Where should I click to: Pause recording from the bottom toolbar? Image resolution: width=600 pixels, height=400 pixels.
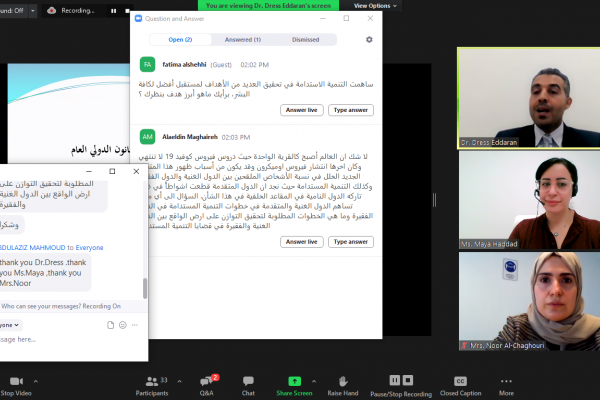[x=395, y=380]
